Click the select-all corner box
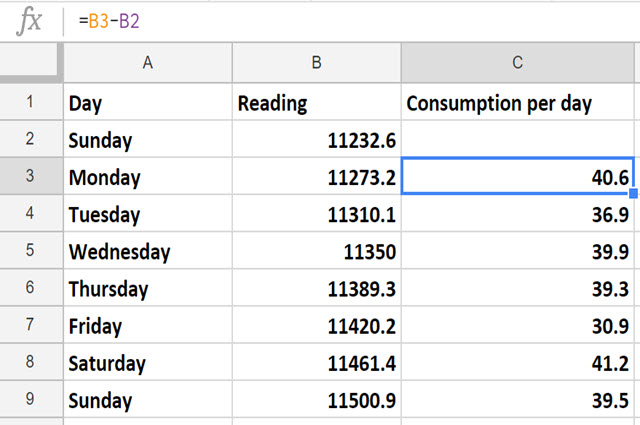640x425 pixels. (x=30, y=62)
